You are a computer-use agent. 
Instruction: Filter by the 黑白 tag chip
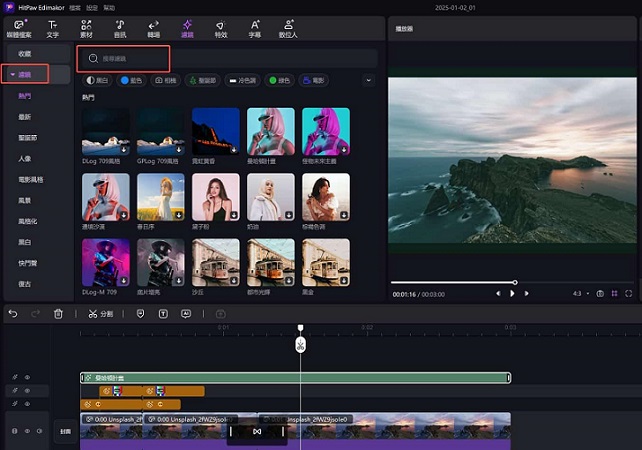point(98,79)
